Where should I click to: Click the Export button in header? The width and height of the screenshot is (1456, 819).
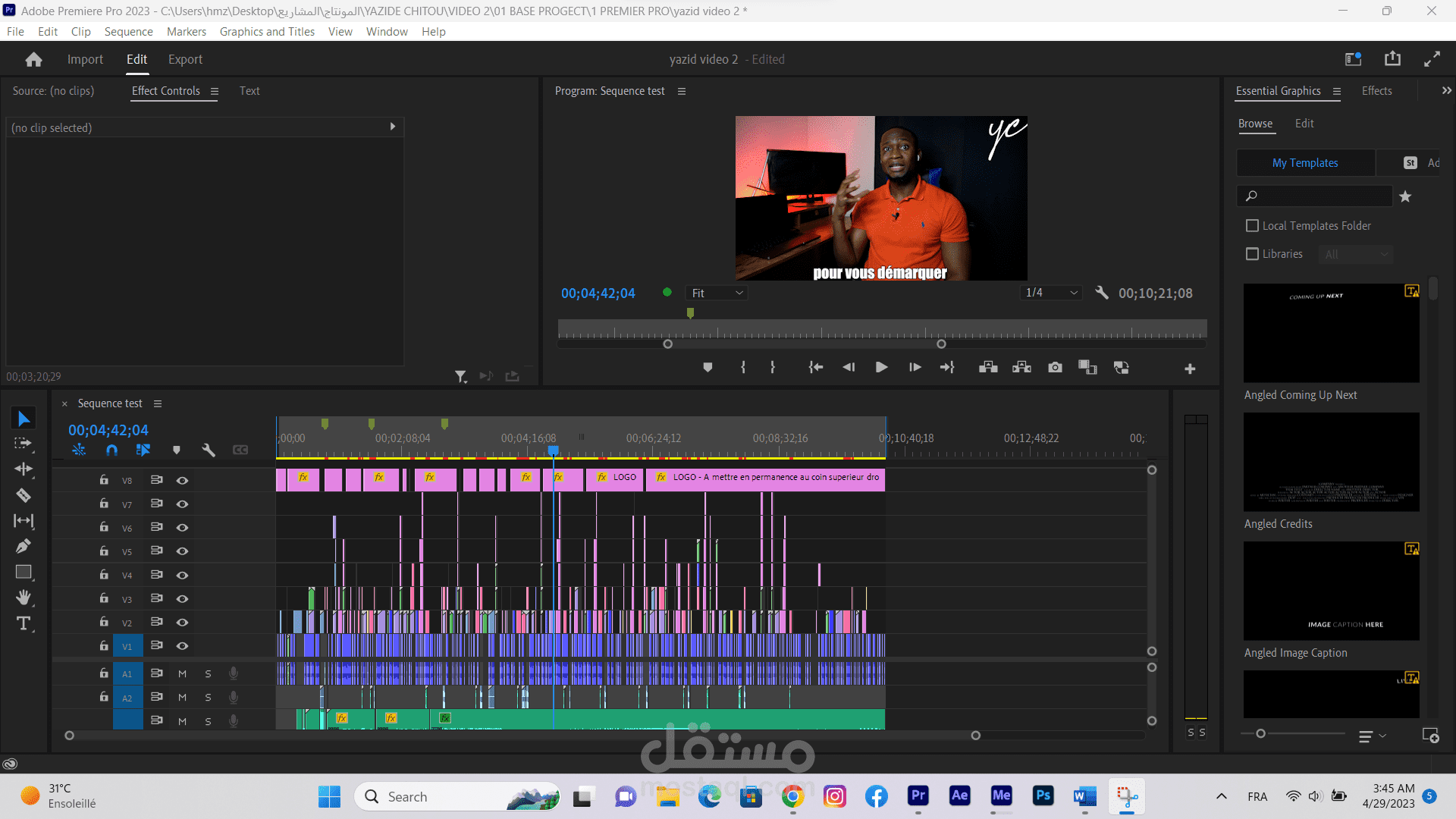tap(185, 59)
